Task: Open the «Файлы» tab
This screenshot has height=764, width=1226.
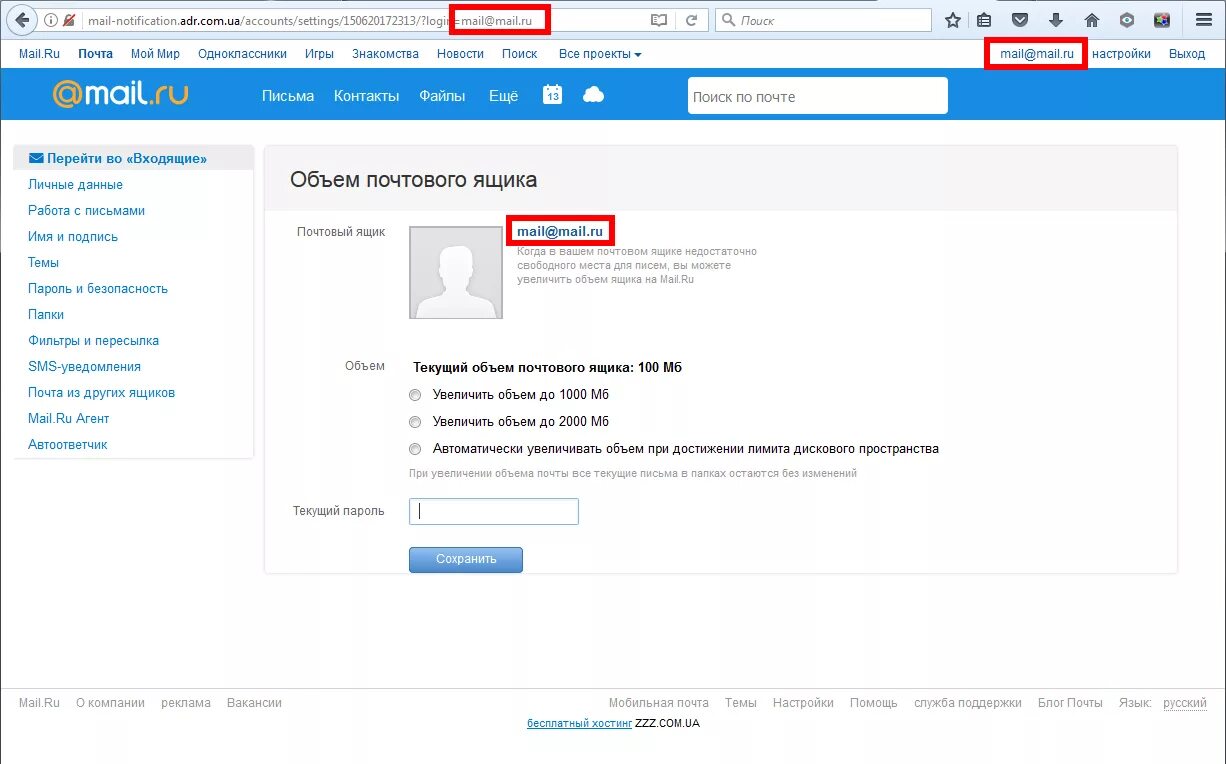Action: (442, 96)
